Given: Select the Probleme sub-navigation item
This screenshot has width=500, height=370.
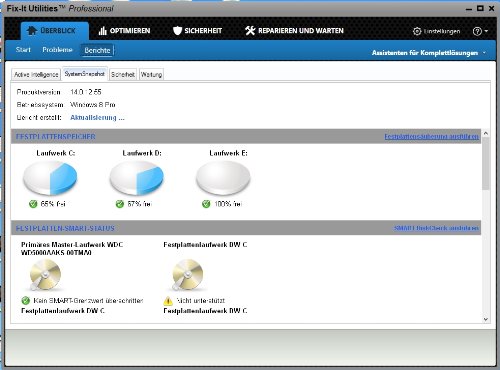Looking at the screenshot, I should [x=57, y=50].
